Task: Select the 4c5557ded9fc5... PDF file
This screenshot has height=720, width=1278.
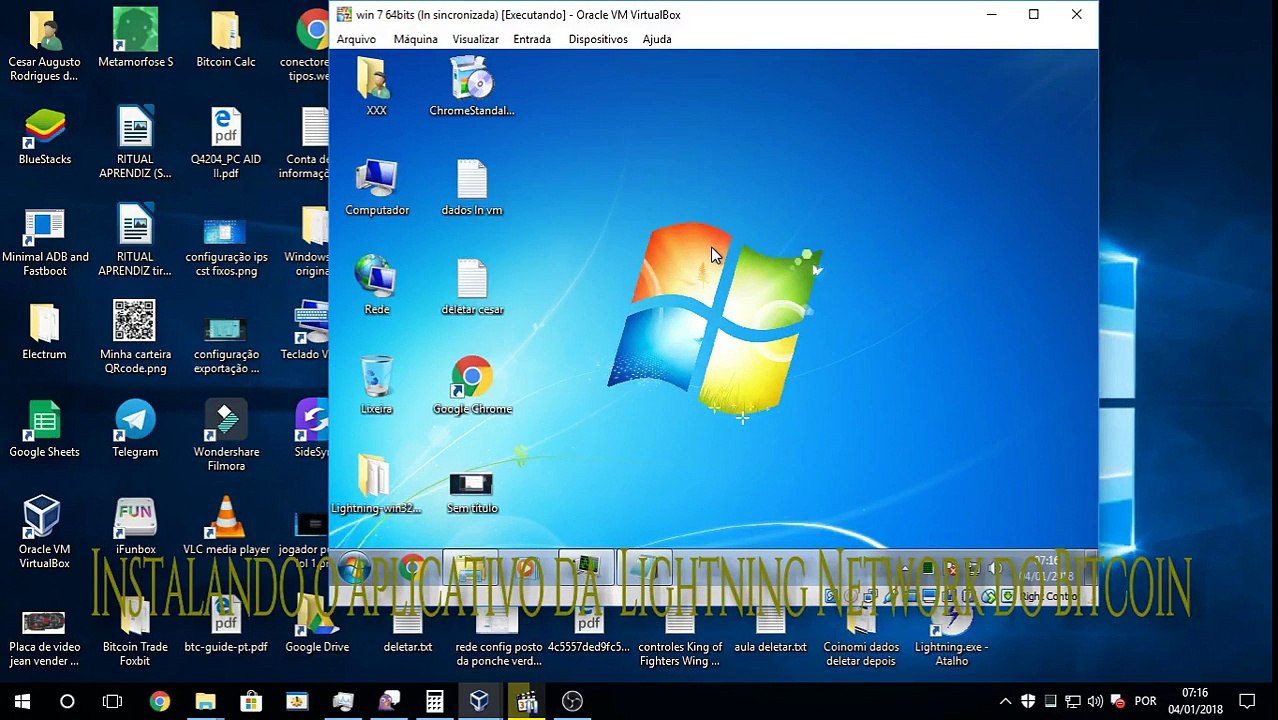Action: point(589,630)
